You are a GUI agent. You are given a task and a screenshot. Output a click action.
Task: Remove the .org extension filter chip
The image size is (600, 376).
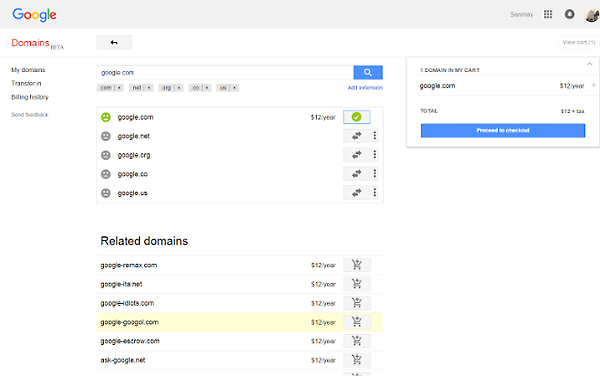(x=179, y=88)
